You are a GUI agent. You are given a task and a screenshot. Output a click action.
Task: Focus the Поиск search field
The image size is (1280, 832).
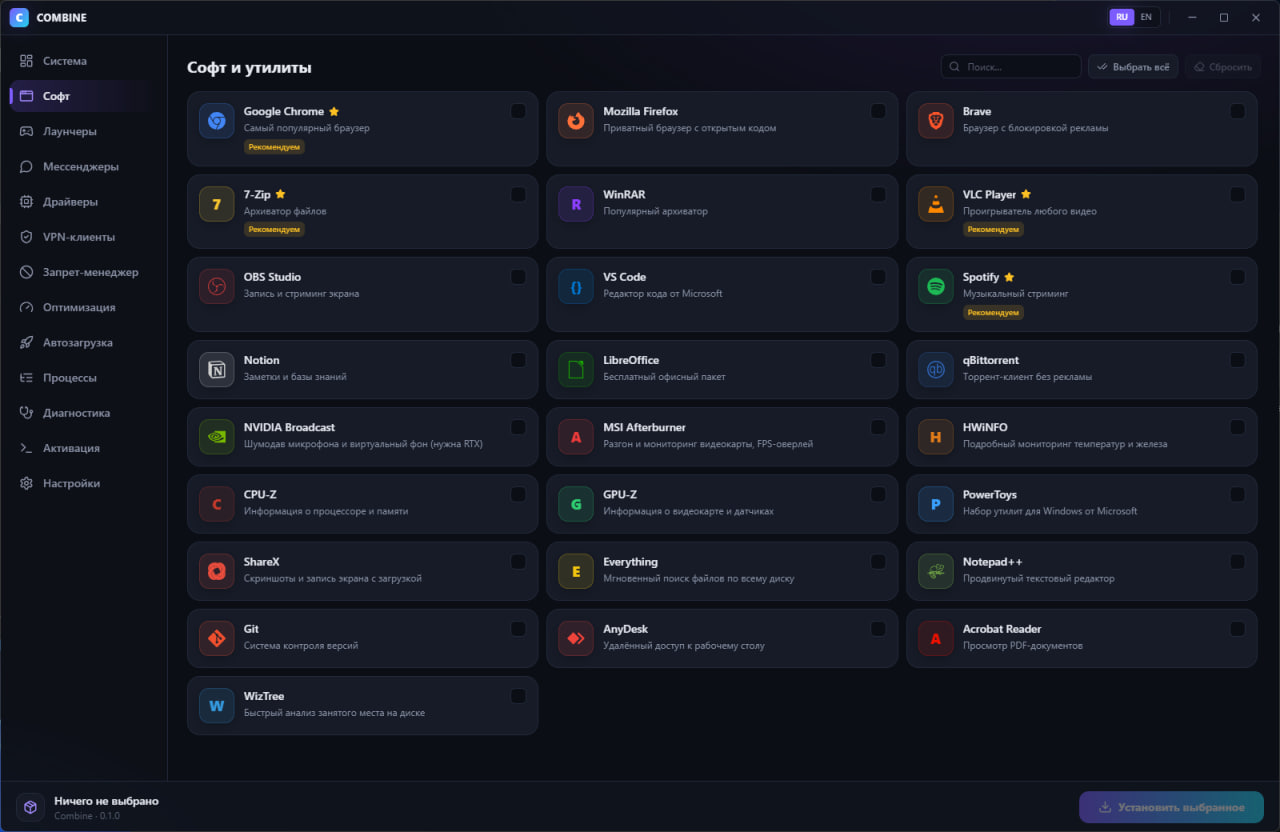coord(1011,67)
